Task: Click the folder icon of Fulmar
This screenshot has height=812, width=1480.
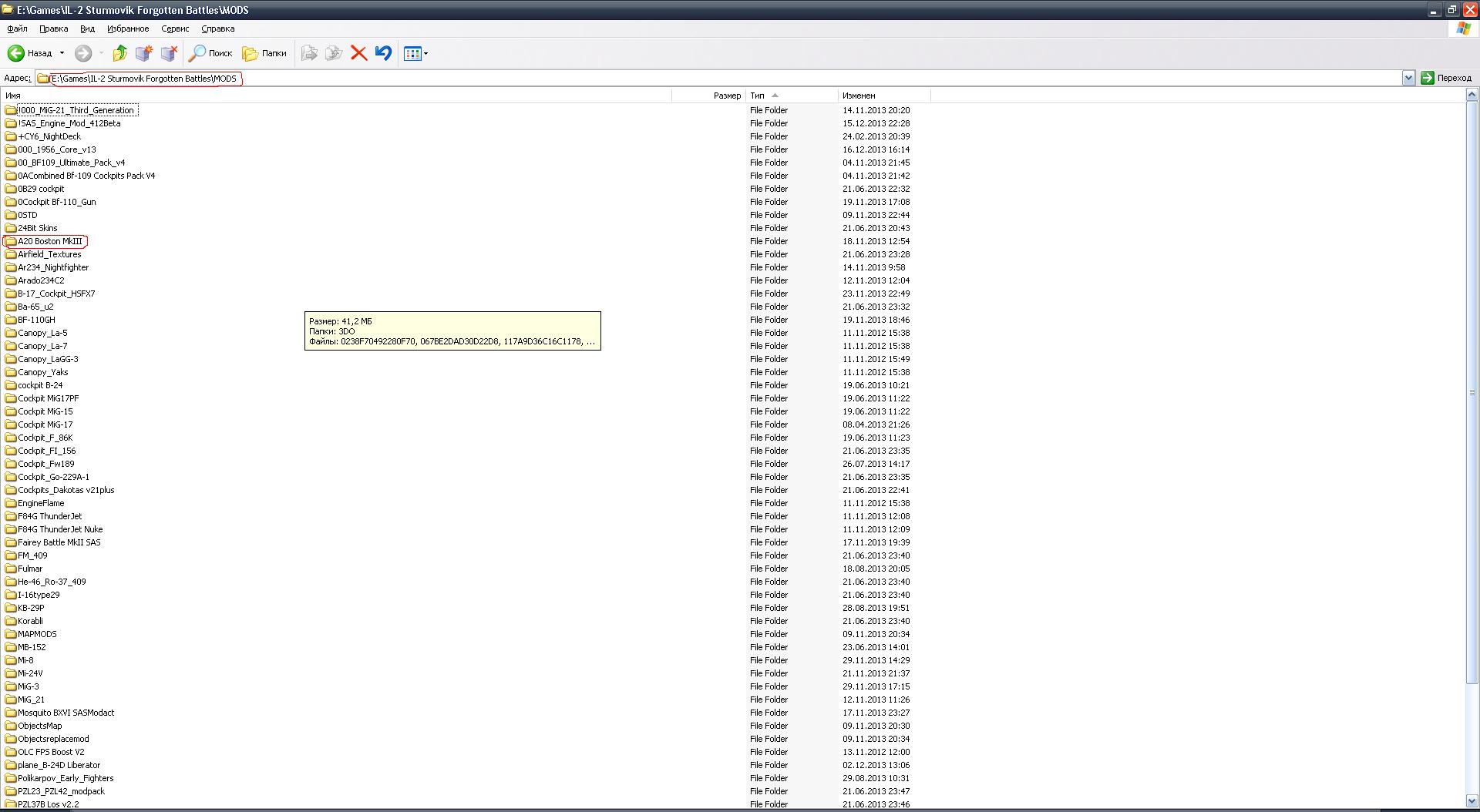Action: coord(11,569)
